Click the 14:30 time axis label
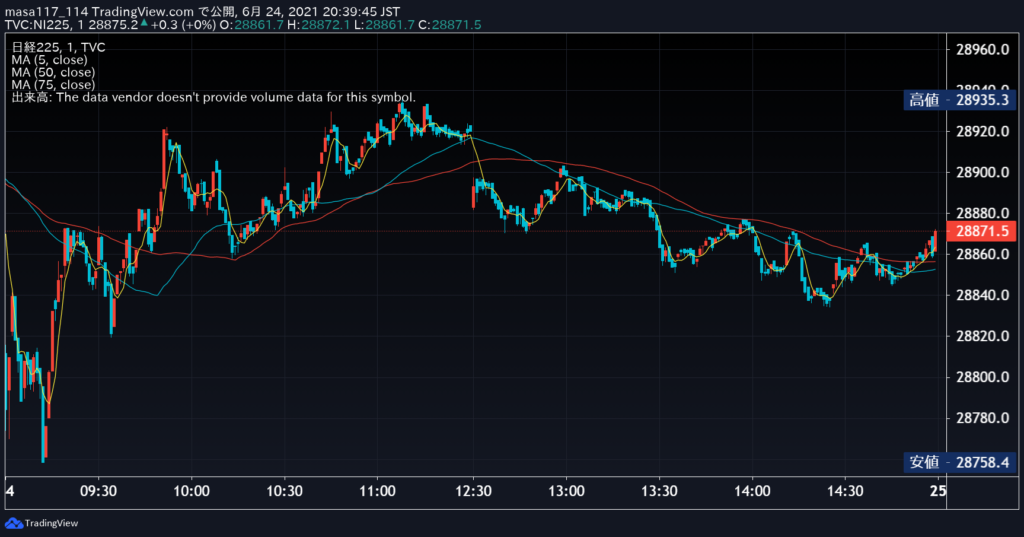1024x537 pixels. coord(845,491)
